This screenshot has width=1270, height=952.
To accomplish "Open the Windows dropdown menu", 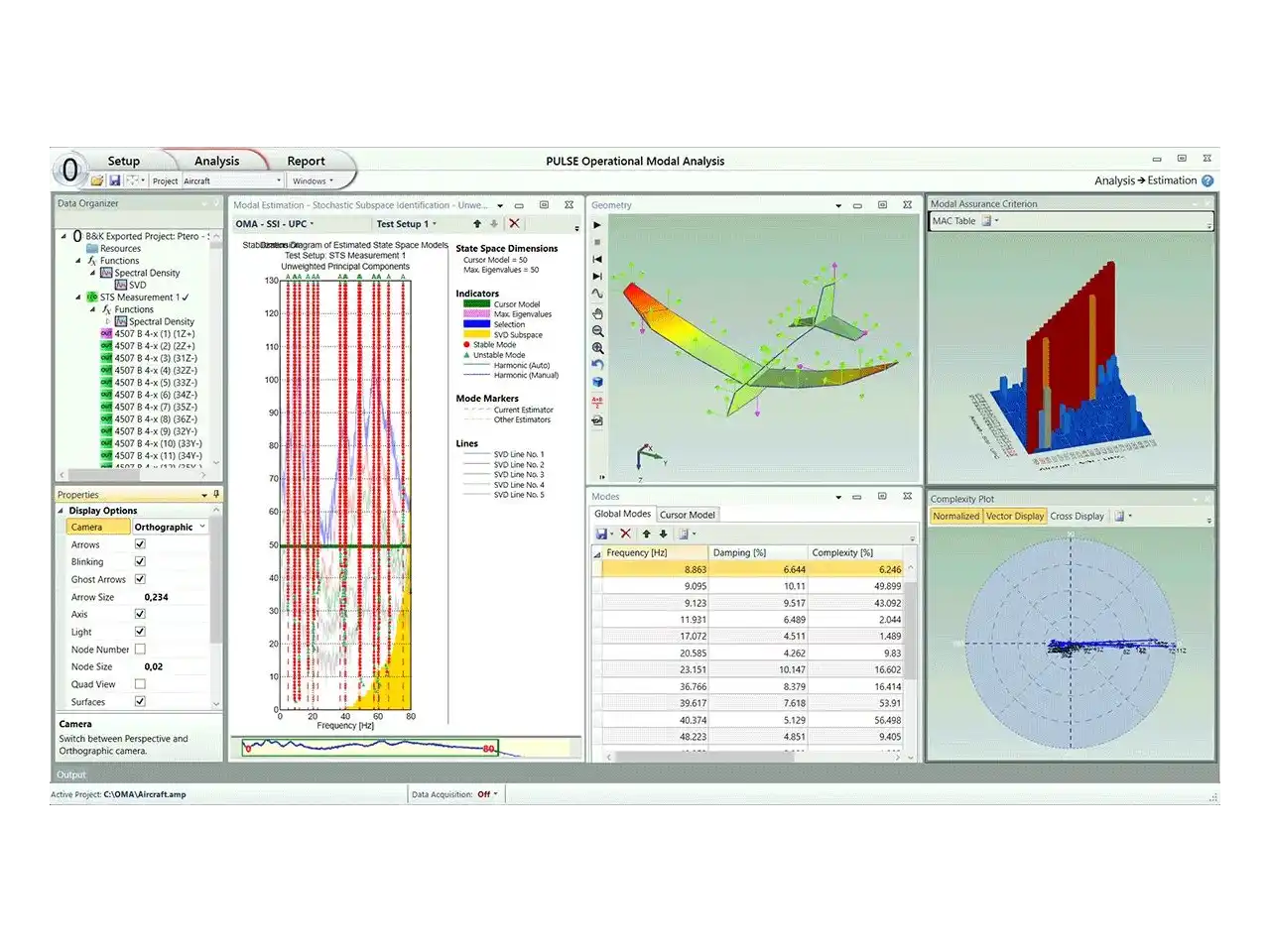I will 313,181.
